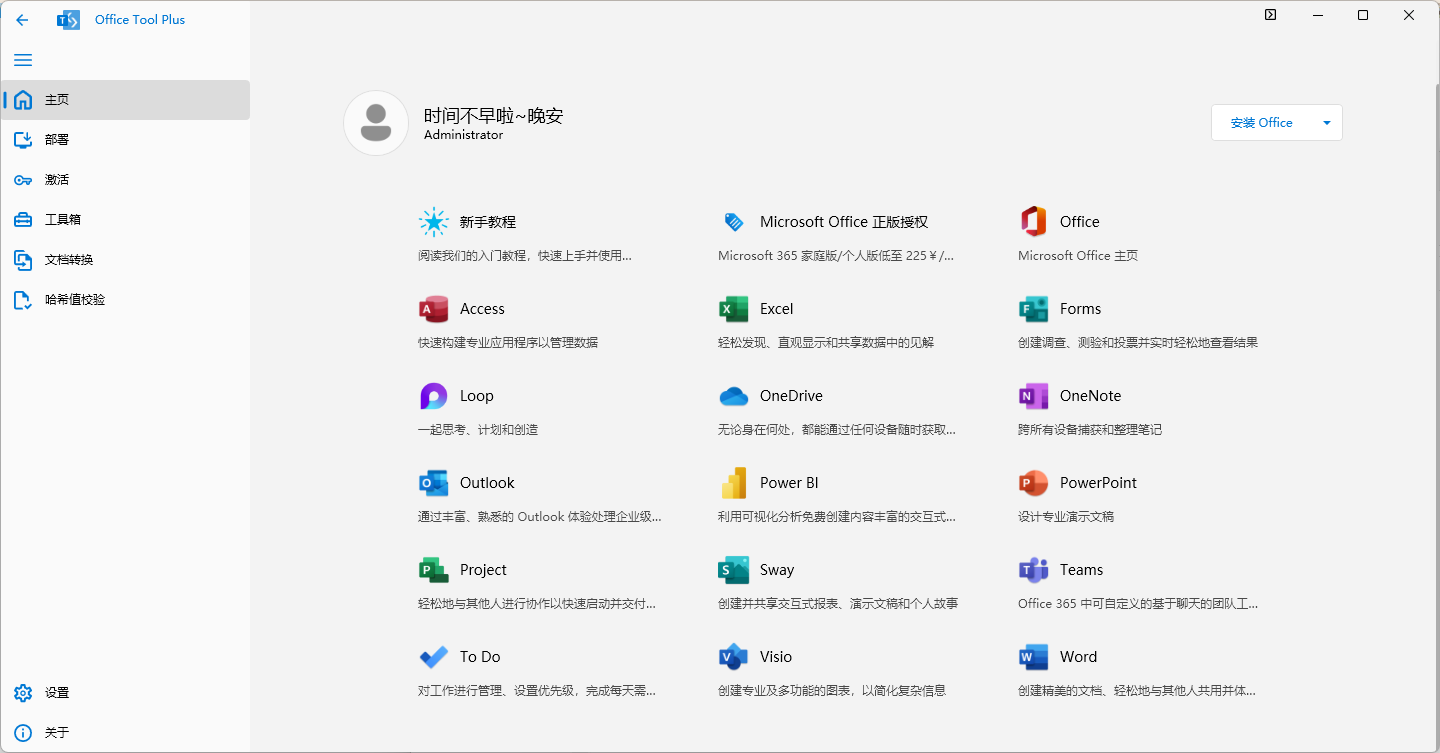Click the user avatar picture
This screenshot has width=1440, height=753.
(376, 123)
